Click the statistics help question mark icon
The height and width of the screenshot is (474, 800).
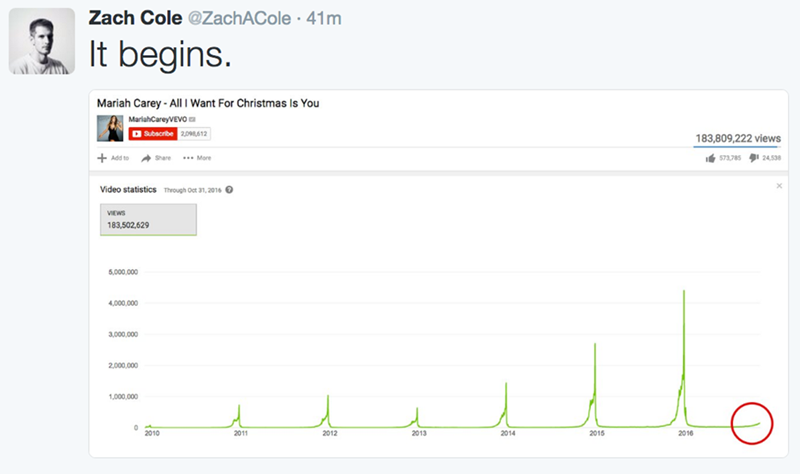(x=230, y=189)
